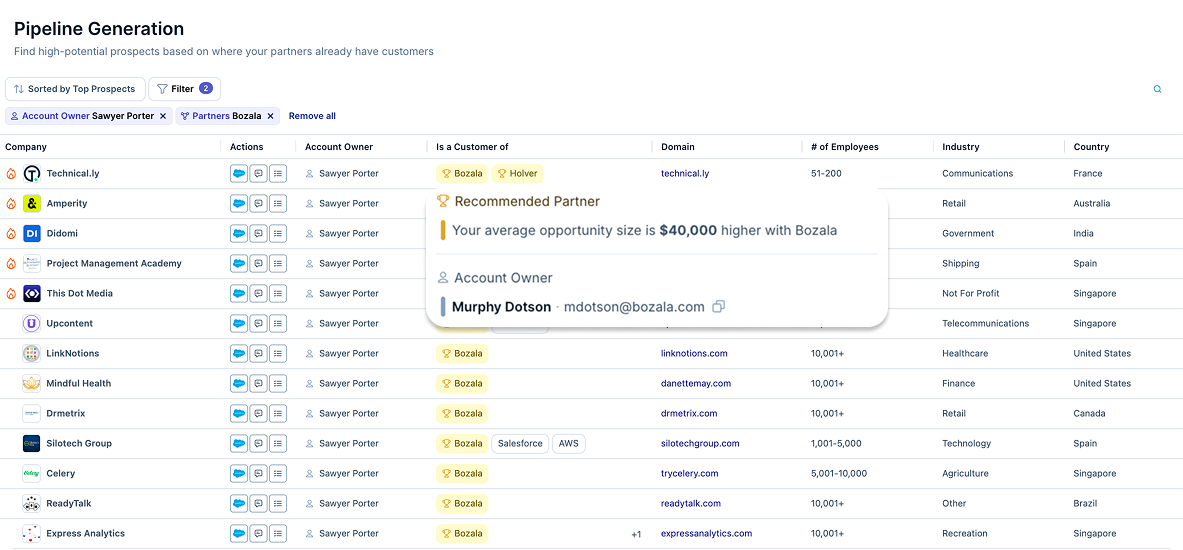This screenshot has height=550, width=1183.
Task: Open chat action for This Dot Media
Action: pyautogui.click(x=259, y=293)
